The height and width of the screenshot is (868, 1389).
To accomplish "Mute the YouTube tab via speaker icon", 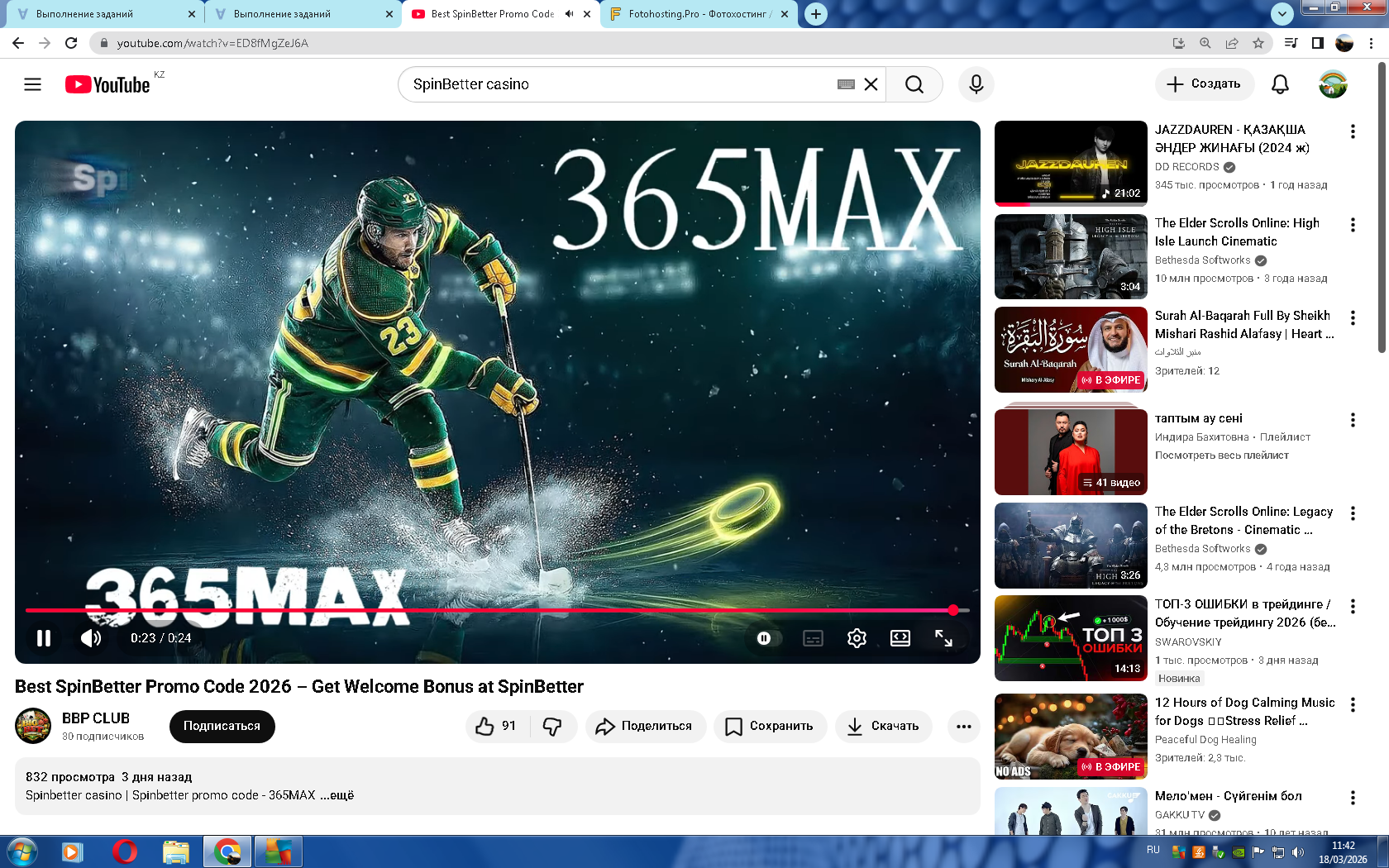I will pos(569,14).
